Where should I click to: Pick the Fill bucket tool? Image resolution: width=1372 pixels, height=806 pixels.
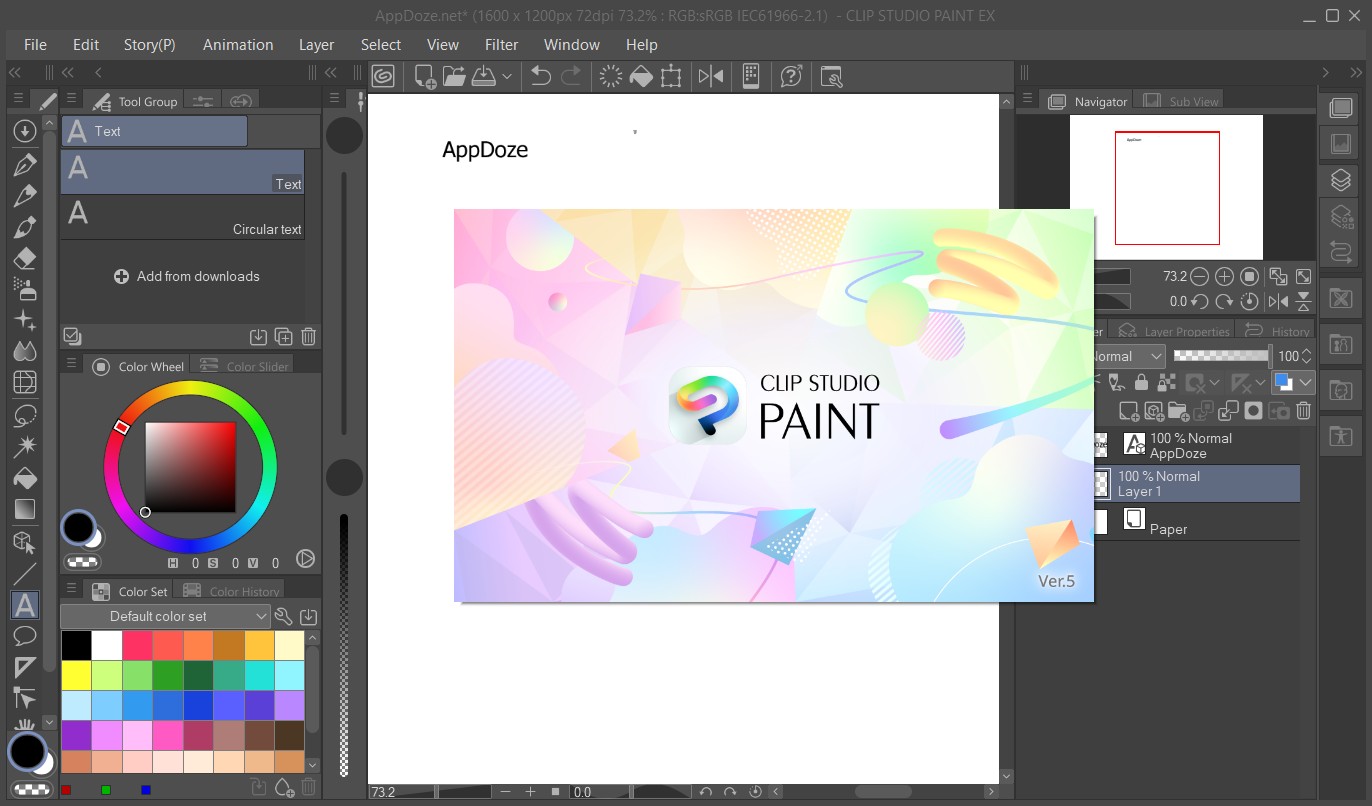25,479
